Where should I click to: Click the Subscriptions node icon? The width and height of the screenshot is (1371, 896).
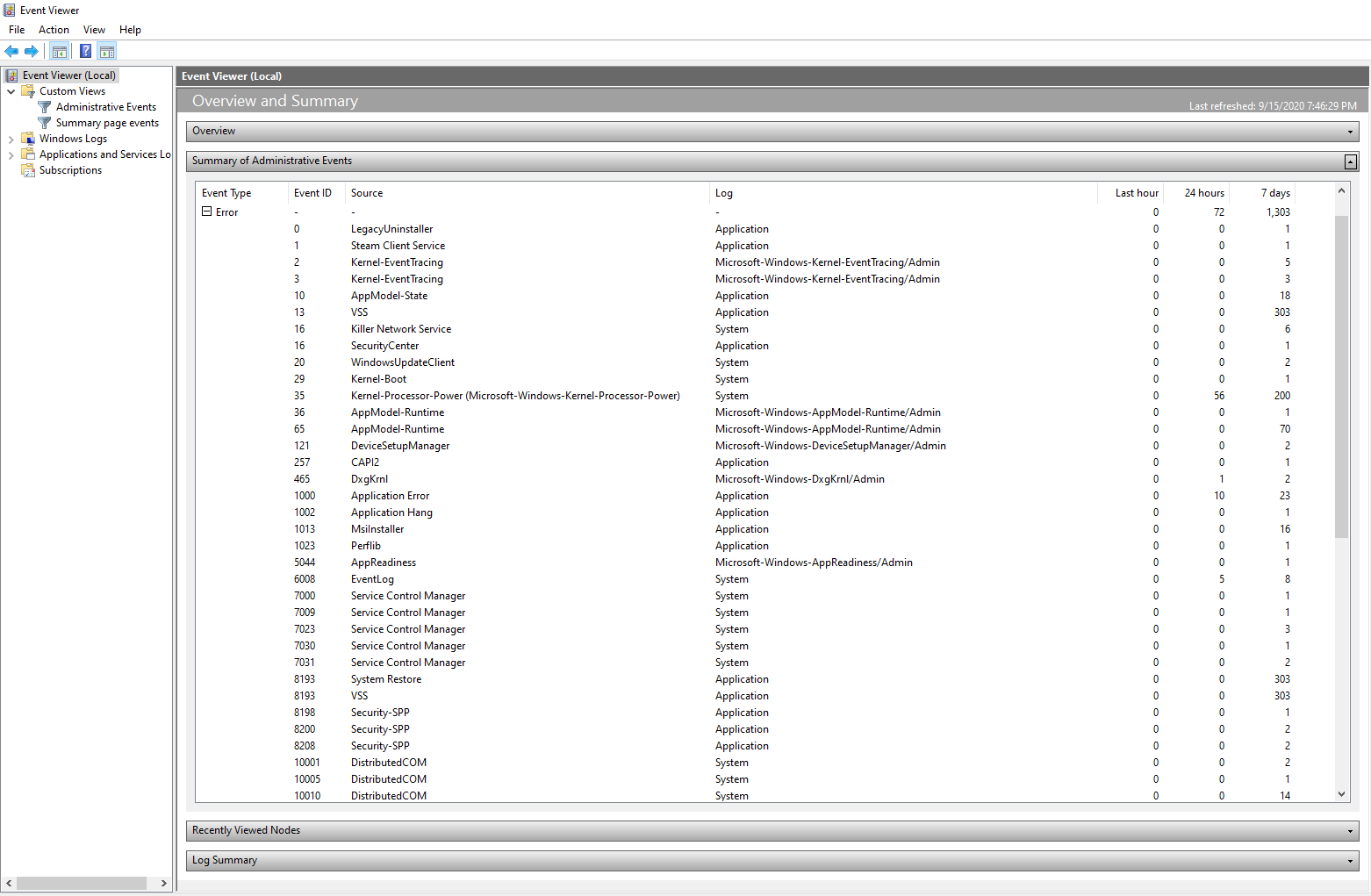click(x=28, y=170)
